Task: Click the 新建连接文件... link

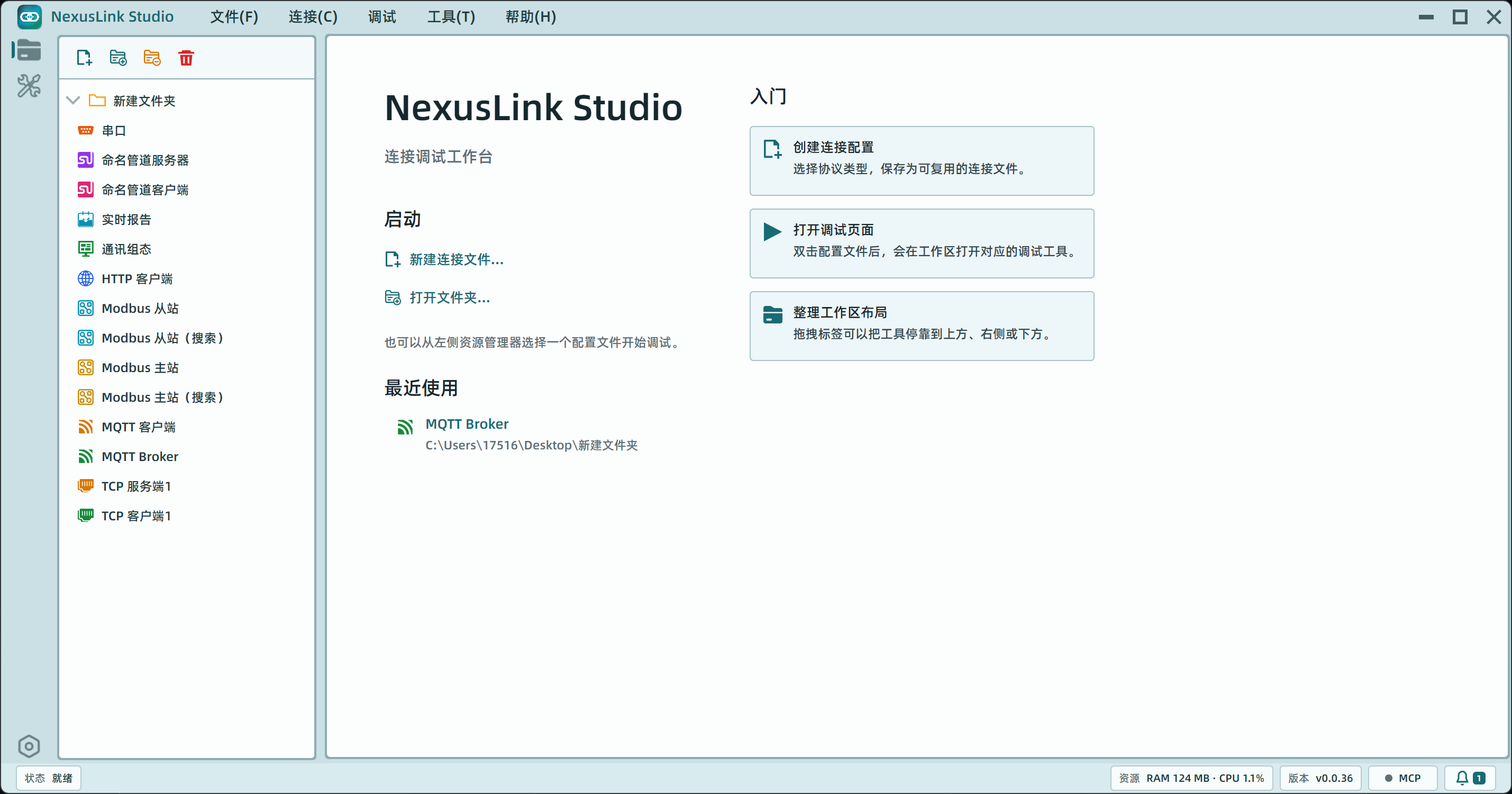Action: pyautogui.click(x=444, y=259)
